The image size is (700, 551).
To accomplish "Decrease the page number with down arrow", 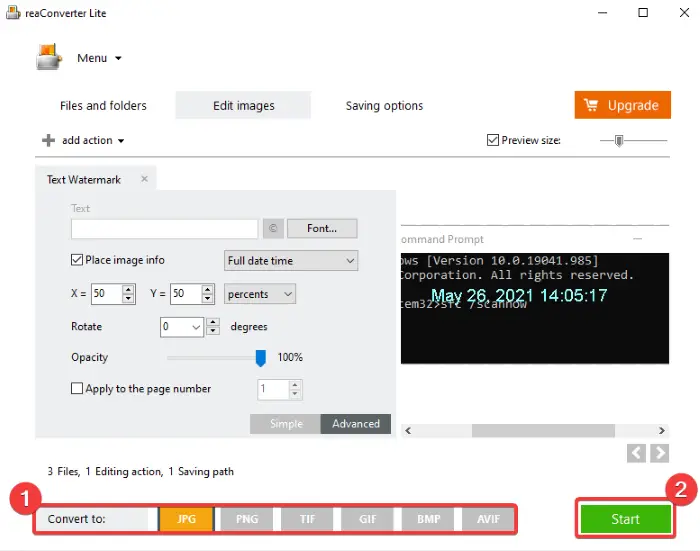I will pyautogui.click(x=295, y=394).
